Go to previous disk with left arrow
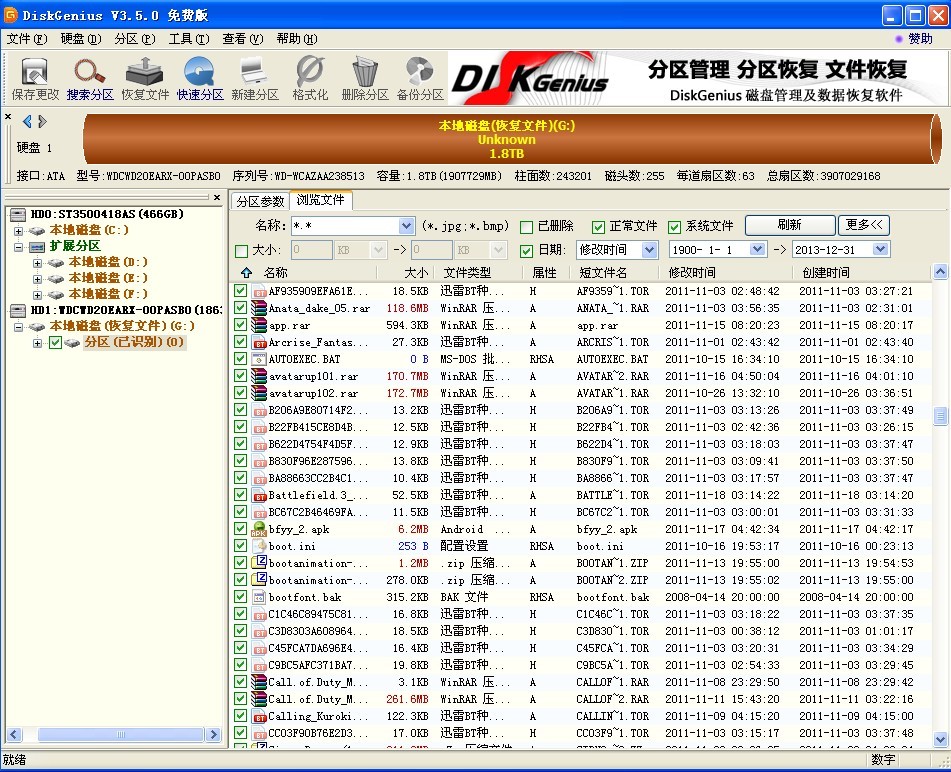951x772 pixels. click(x=27, y=121)
